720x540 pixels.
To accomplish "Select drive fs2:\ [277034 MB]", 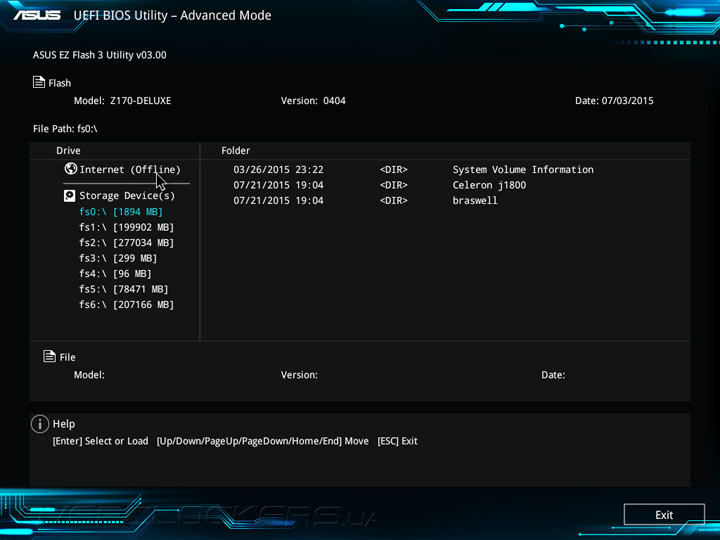I will [x=126, y=243].
